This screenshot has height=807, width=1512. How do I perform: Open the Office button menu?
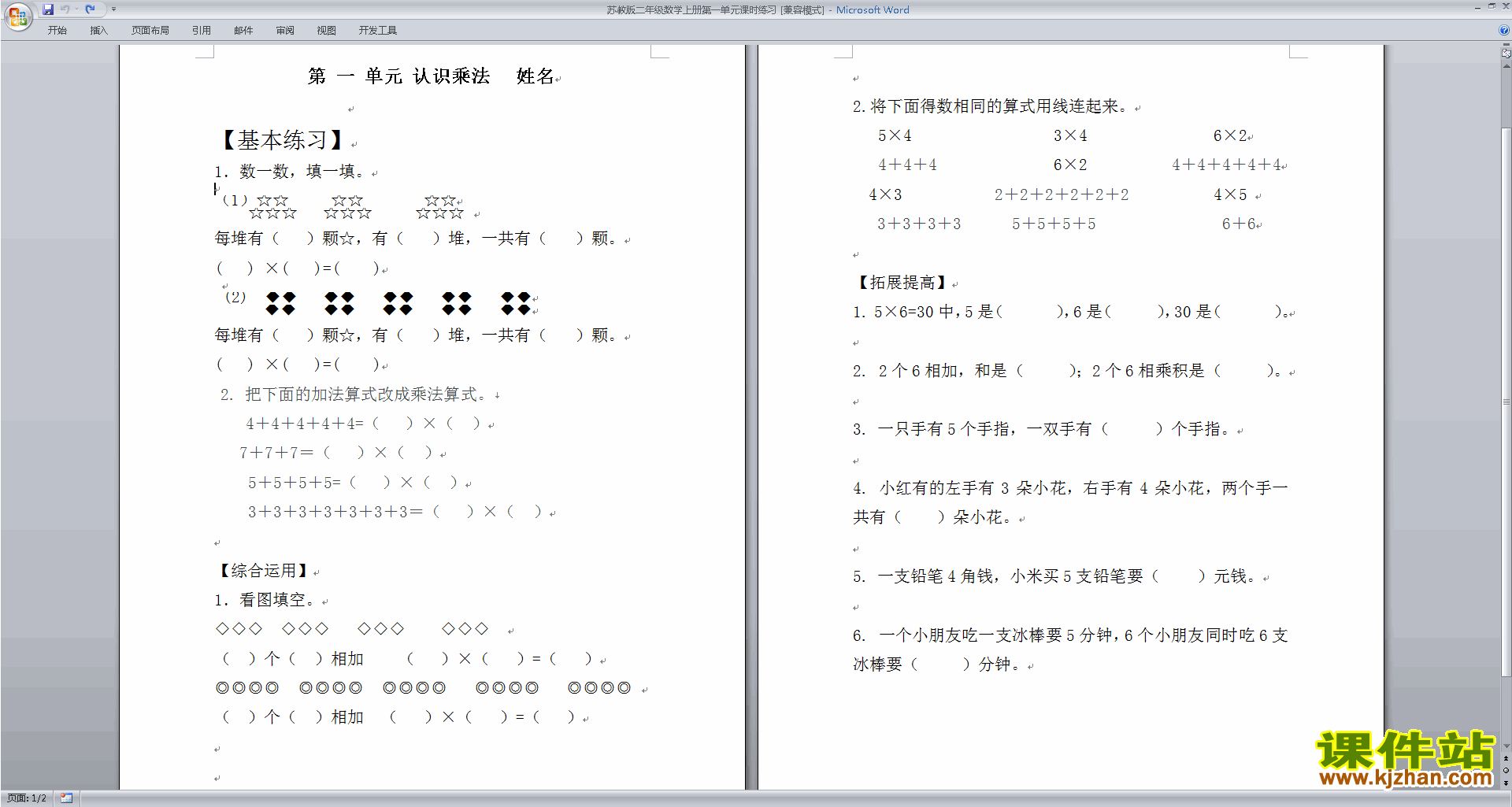point(17,16)
